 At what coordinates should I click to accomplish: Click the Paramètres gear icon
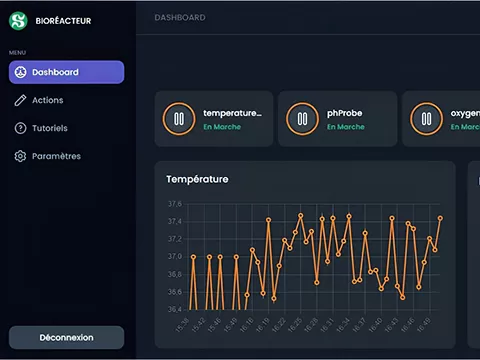pos(20,156)
